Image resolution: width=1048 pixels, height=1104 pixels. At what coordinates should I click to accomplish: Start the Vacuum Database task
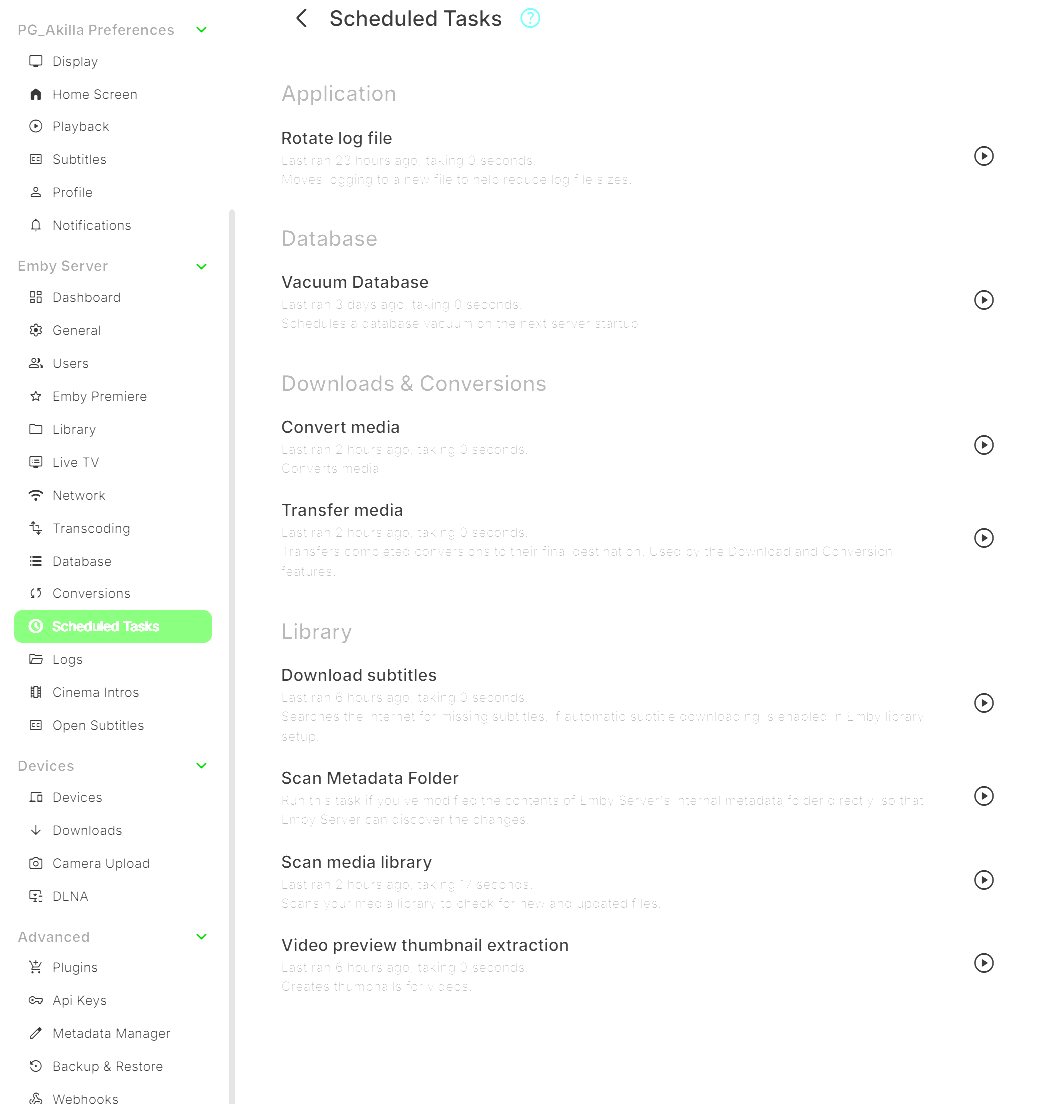point(984,300)
